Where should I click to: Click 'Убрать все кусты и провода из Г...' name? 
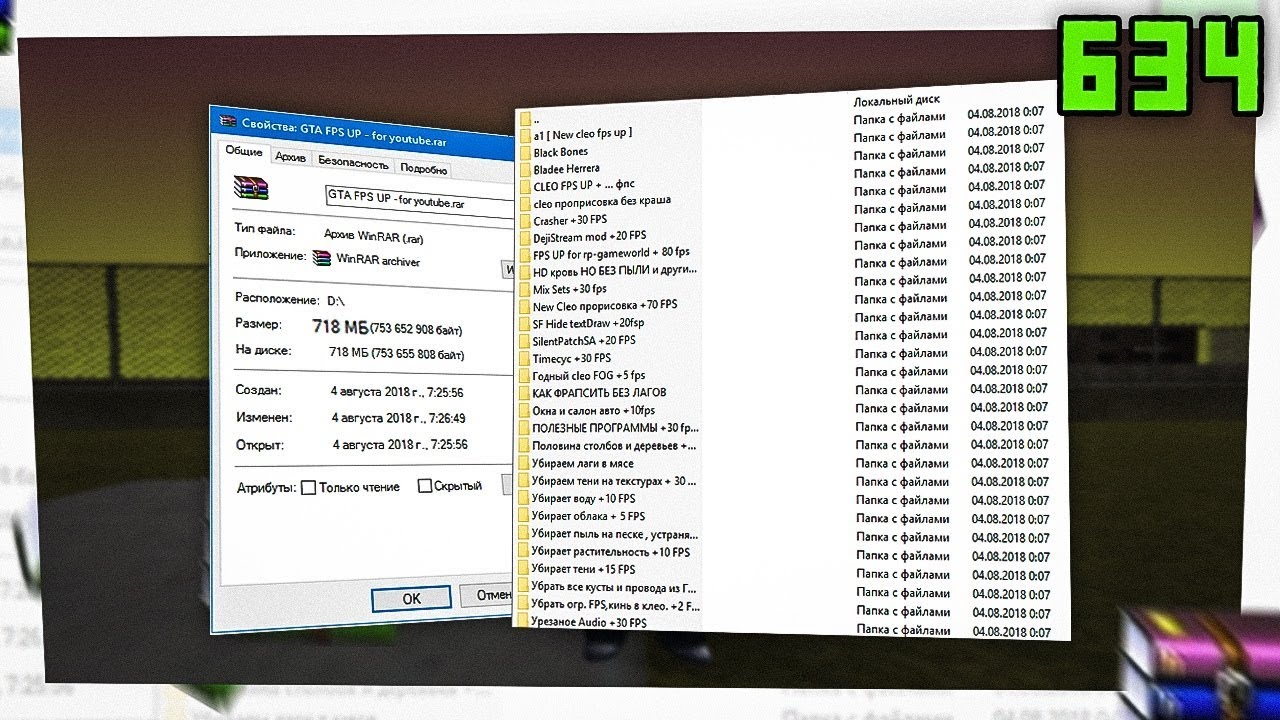613,587
